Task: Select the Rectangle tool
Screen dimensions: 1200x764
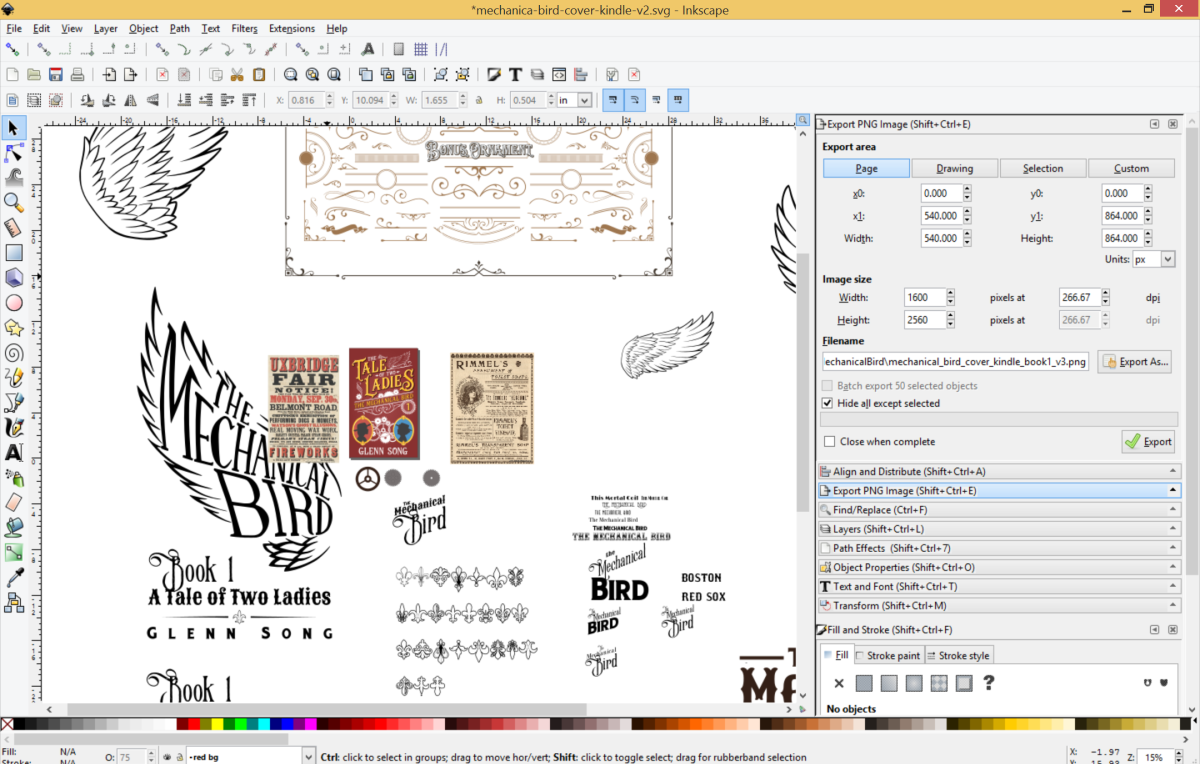Action: click(14, 253)
